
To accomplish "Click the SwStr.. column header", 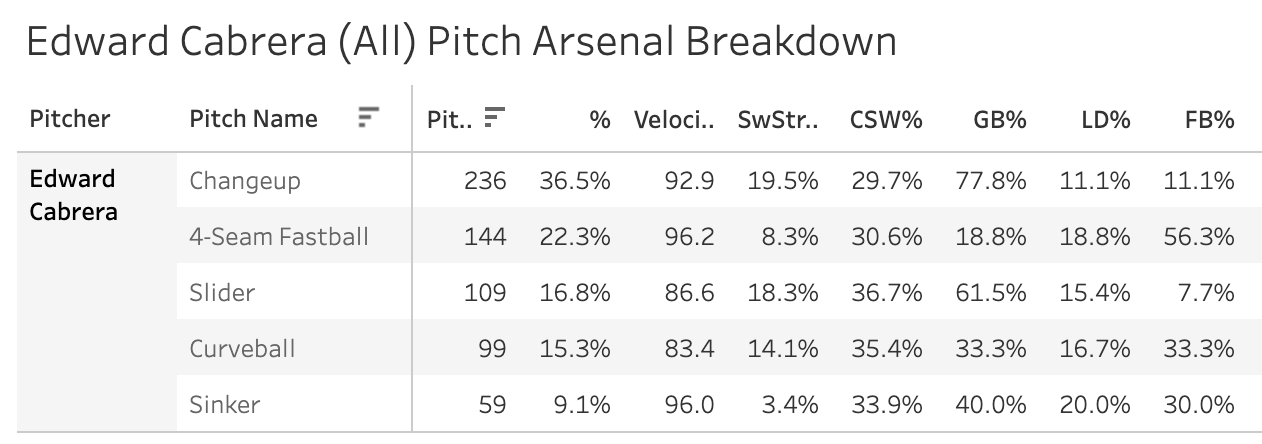I will click(778, 120).
